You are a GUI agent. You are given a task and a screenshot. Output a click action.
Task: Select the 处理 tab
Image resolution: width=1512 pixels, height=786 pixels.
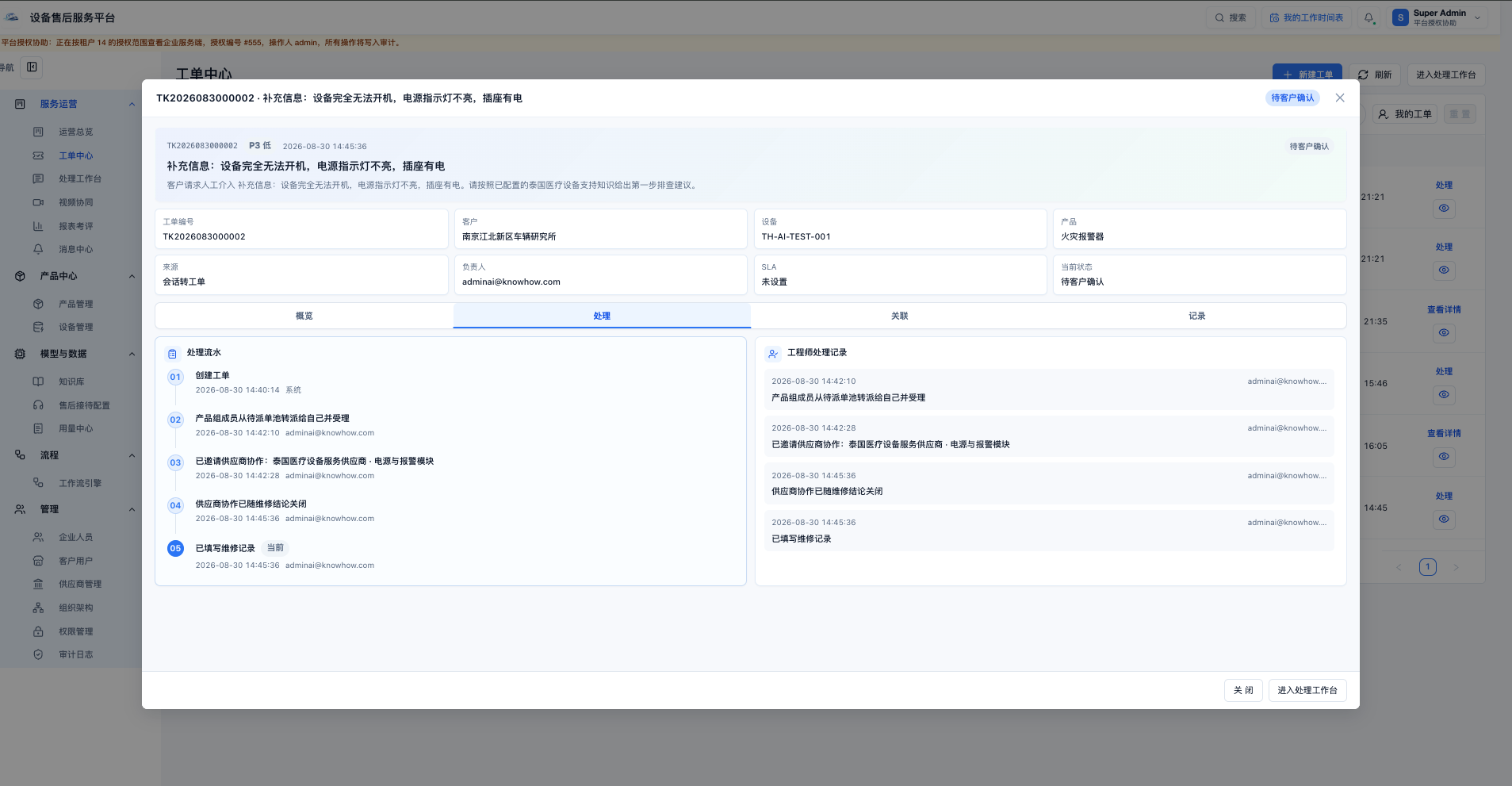tap(602, 316)
